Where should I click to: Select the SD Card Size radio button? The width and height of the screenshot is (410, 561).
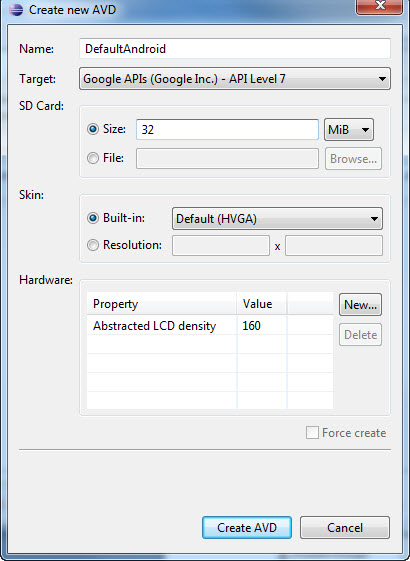(x=93, y=129)
